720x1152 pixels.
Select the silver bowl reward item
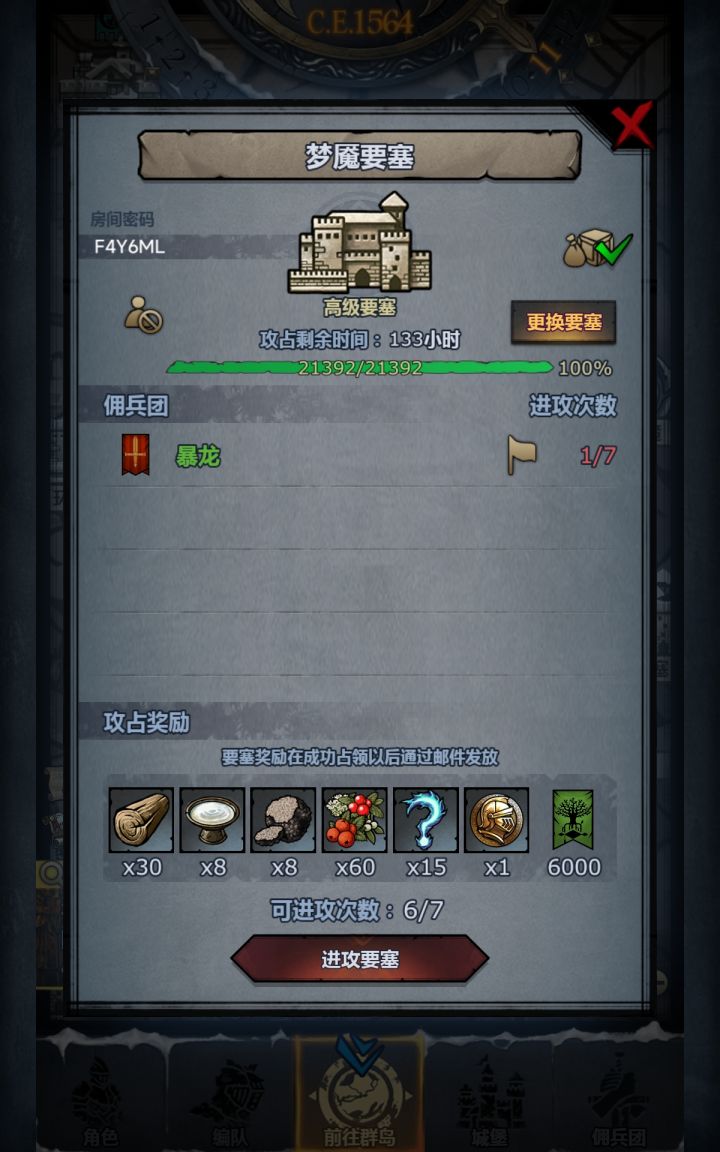click(x=212, y=820)
